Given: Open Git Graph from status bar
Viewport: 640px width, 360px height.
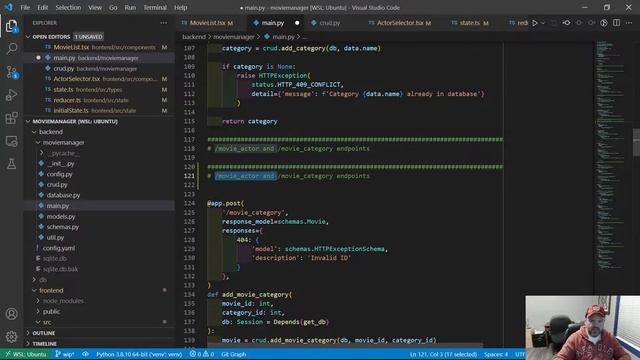Looking at the screenshot, I should click(233, 354).
